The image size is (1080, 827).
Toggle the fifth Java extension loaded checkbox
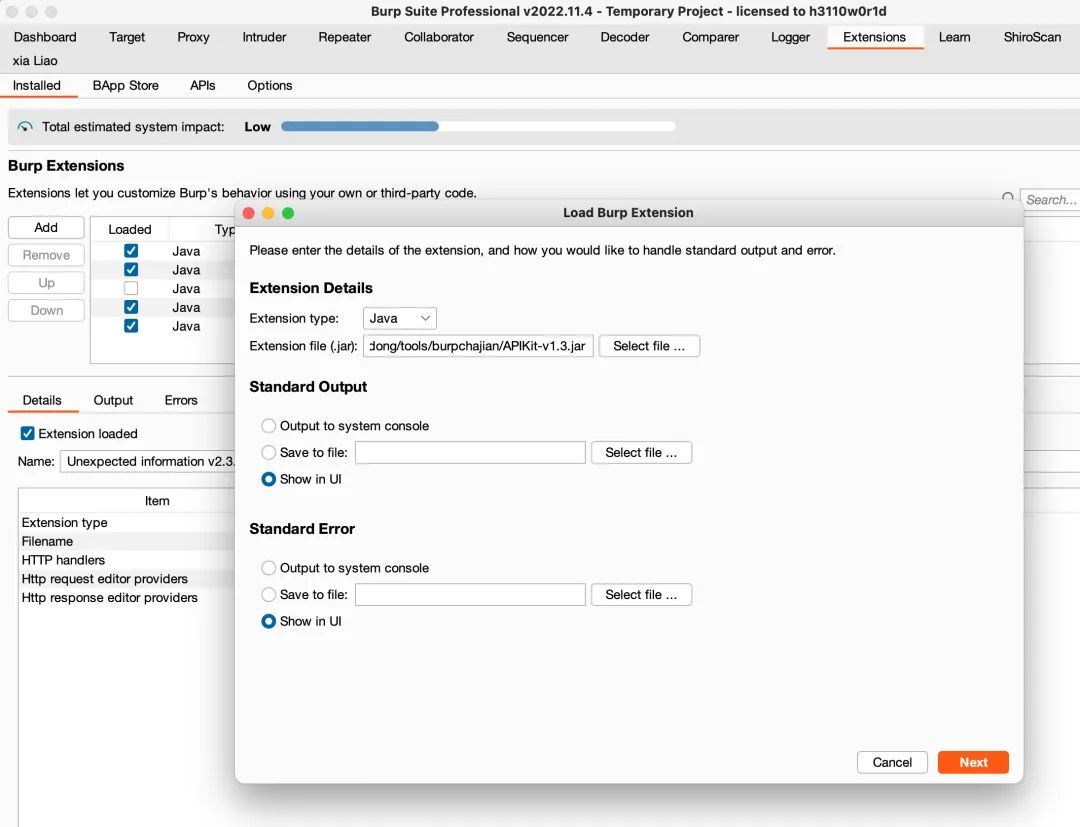tap(131, 326)
